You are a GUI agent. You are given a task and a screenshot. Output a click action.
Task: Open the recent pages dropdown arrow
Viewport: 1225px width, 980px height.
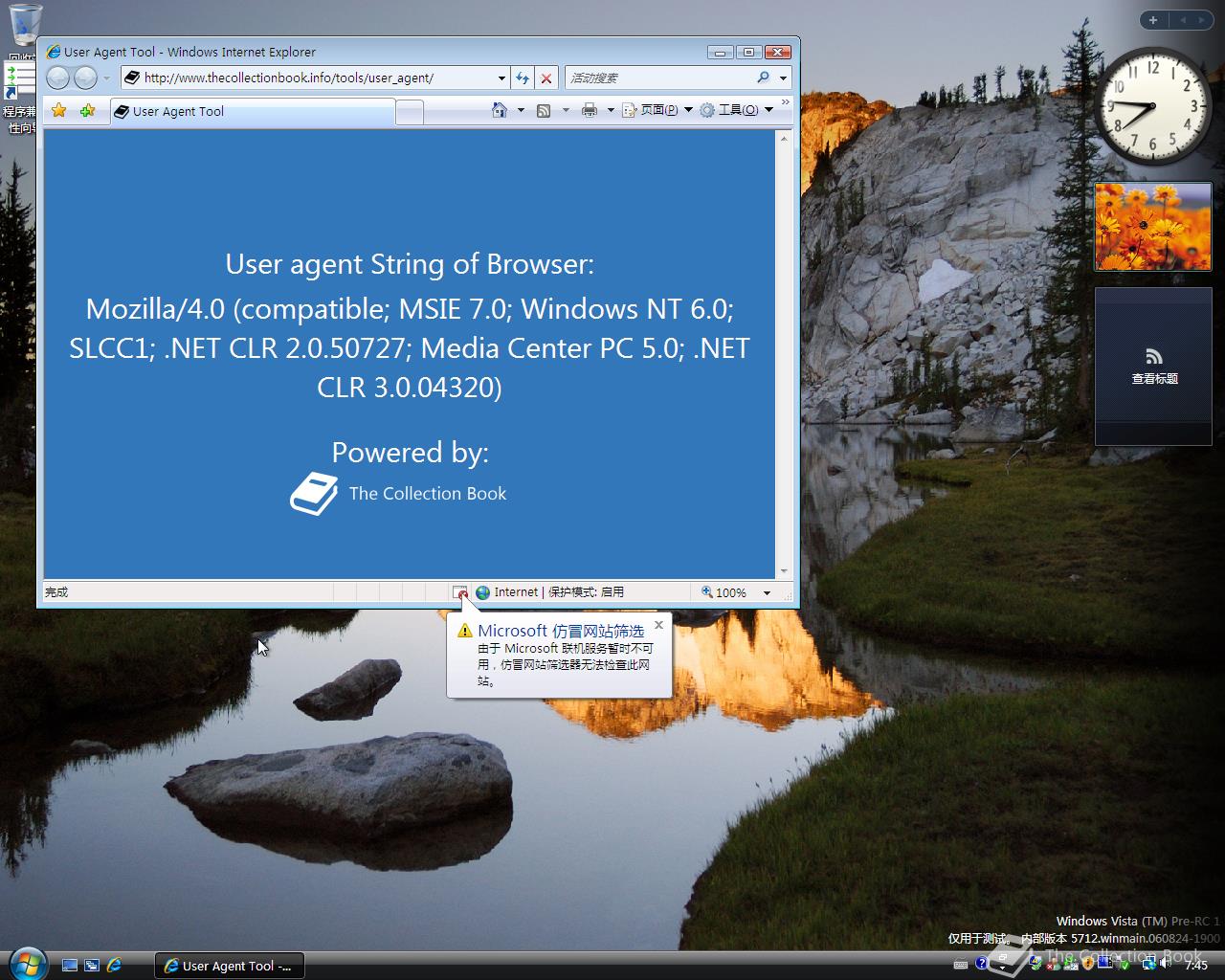pos(107,78)
